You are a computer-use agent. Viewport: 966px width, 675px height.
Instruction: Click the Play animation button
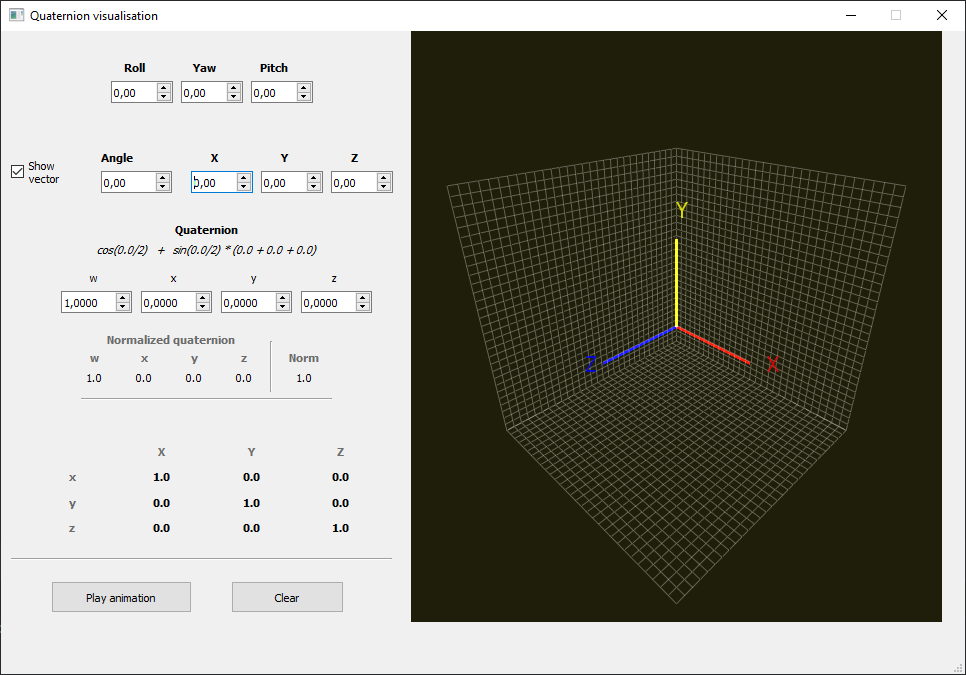121,597
